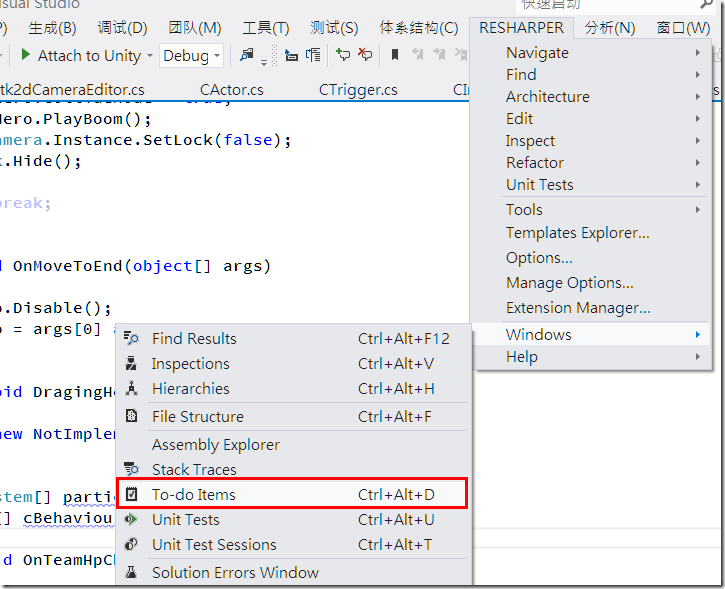The height and width of the screenshot is (589, 725).
Task: Expand the Refactor submenu
Action: pos(591,163)
